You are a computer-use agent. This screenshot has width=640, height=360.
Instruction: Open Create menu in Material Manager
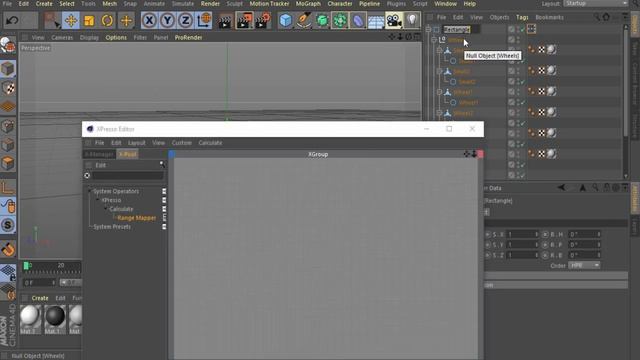tap(40, 298)
